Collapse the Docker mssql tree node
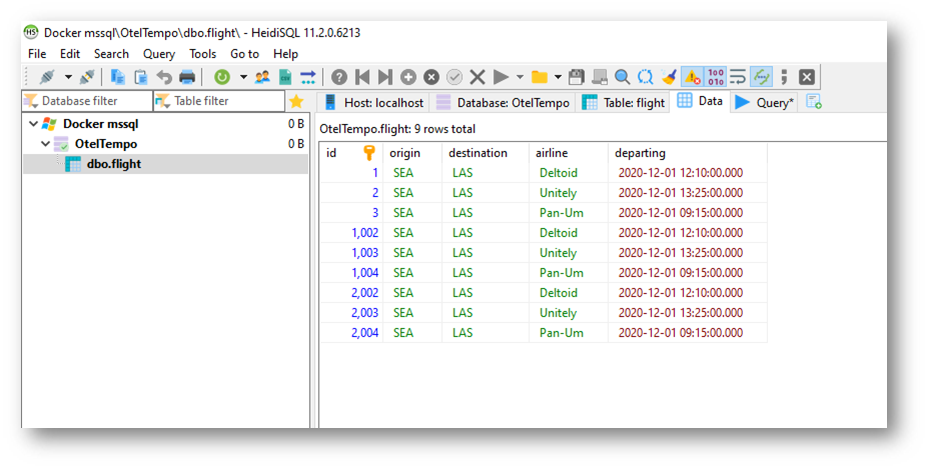The width and height of the screenshot is (929, 470). click(x=34, y=124)
